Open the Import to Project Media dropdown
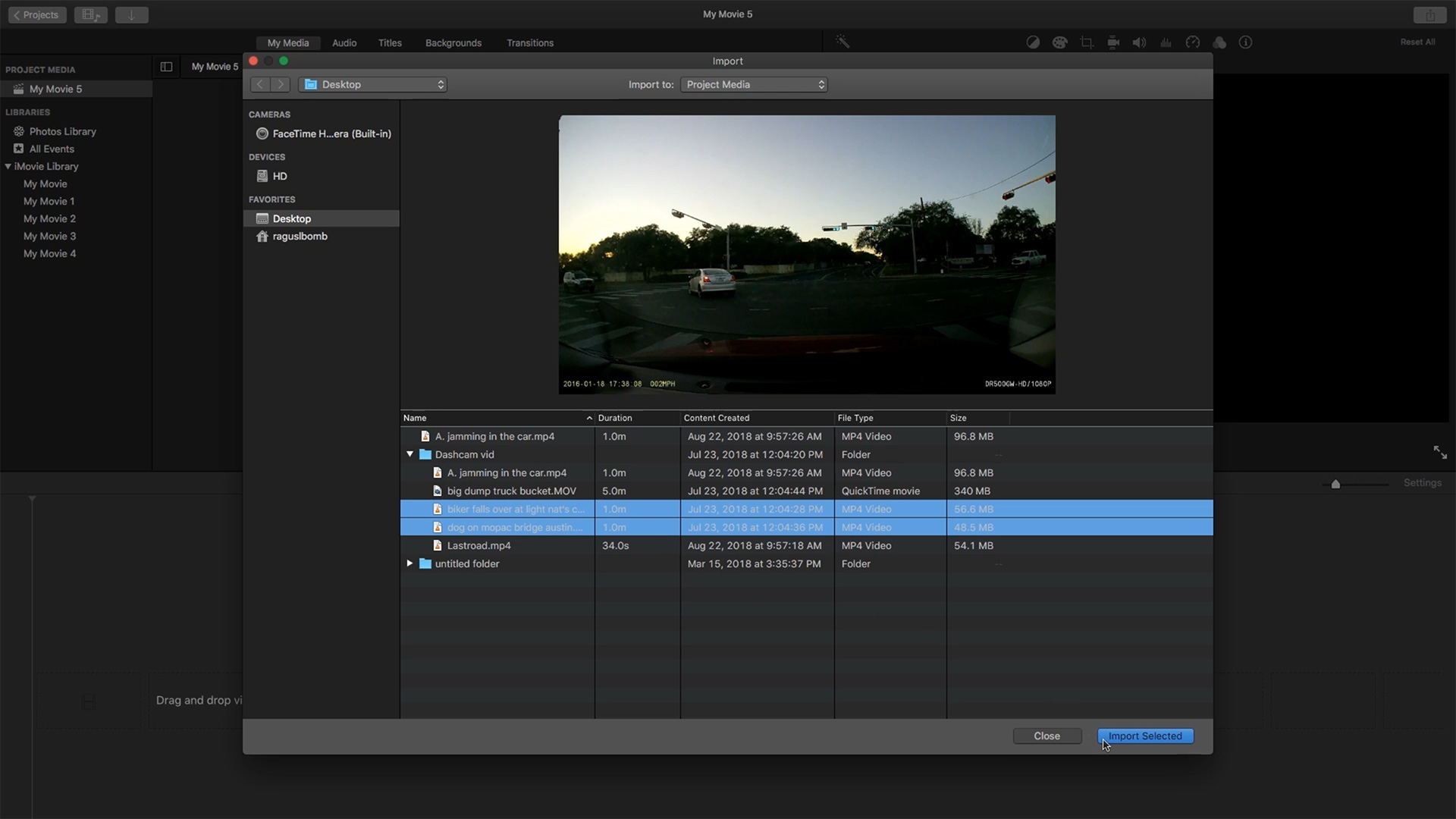Image resolution: width=1456 pixels, height=819 pixels. click(754, 84)
